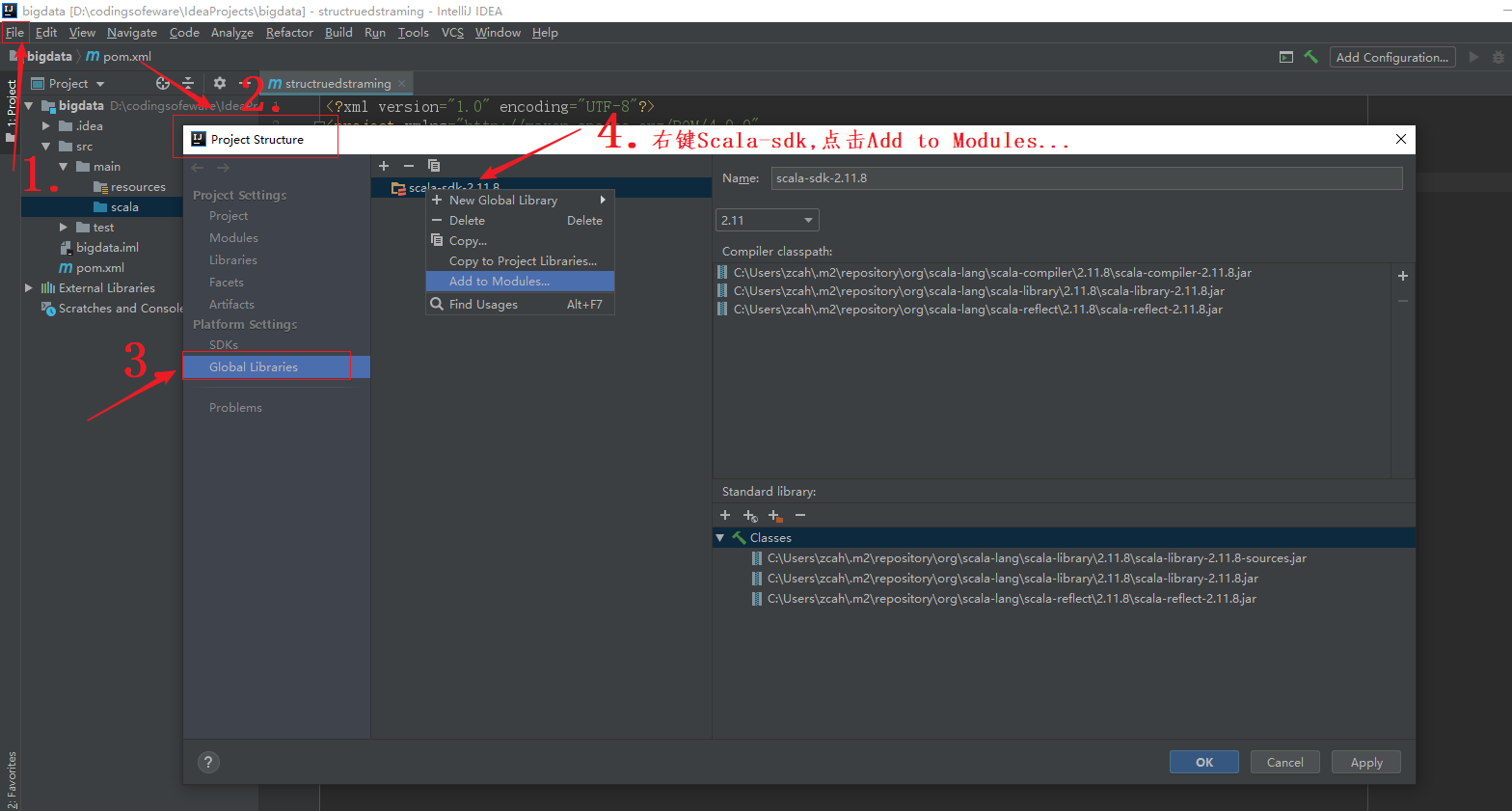Click the run anything icon beside hammer
The height and width of the screenshot is (811, 1512).
[1285, 57]
